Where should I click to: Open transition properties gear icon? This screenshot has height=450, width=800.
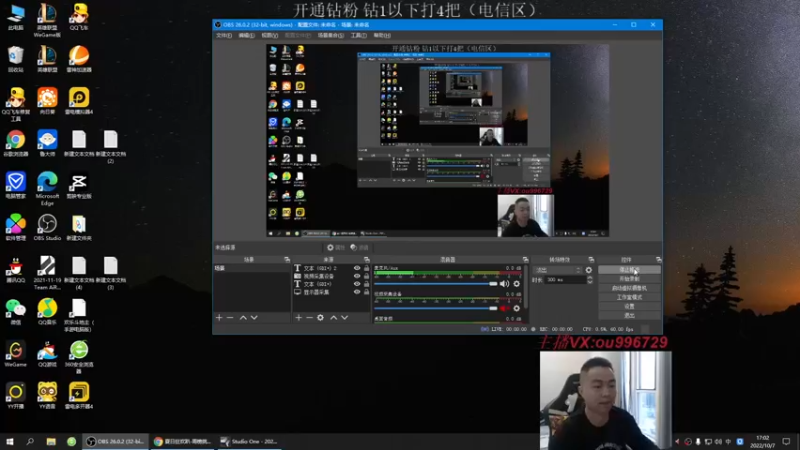coord(589,270)
